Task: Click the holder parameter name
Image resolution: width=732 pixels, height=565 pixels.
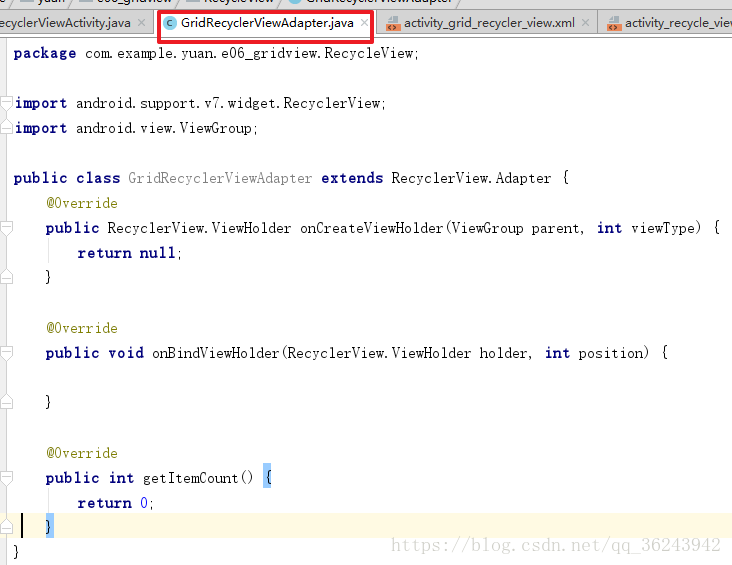Action: pyautogui.click(x=503, y=353)
